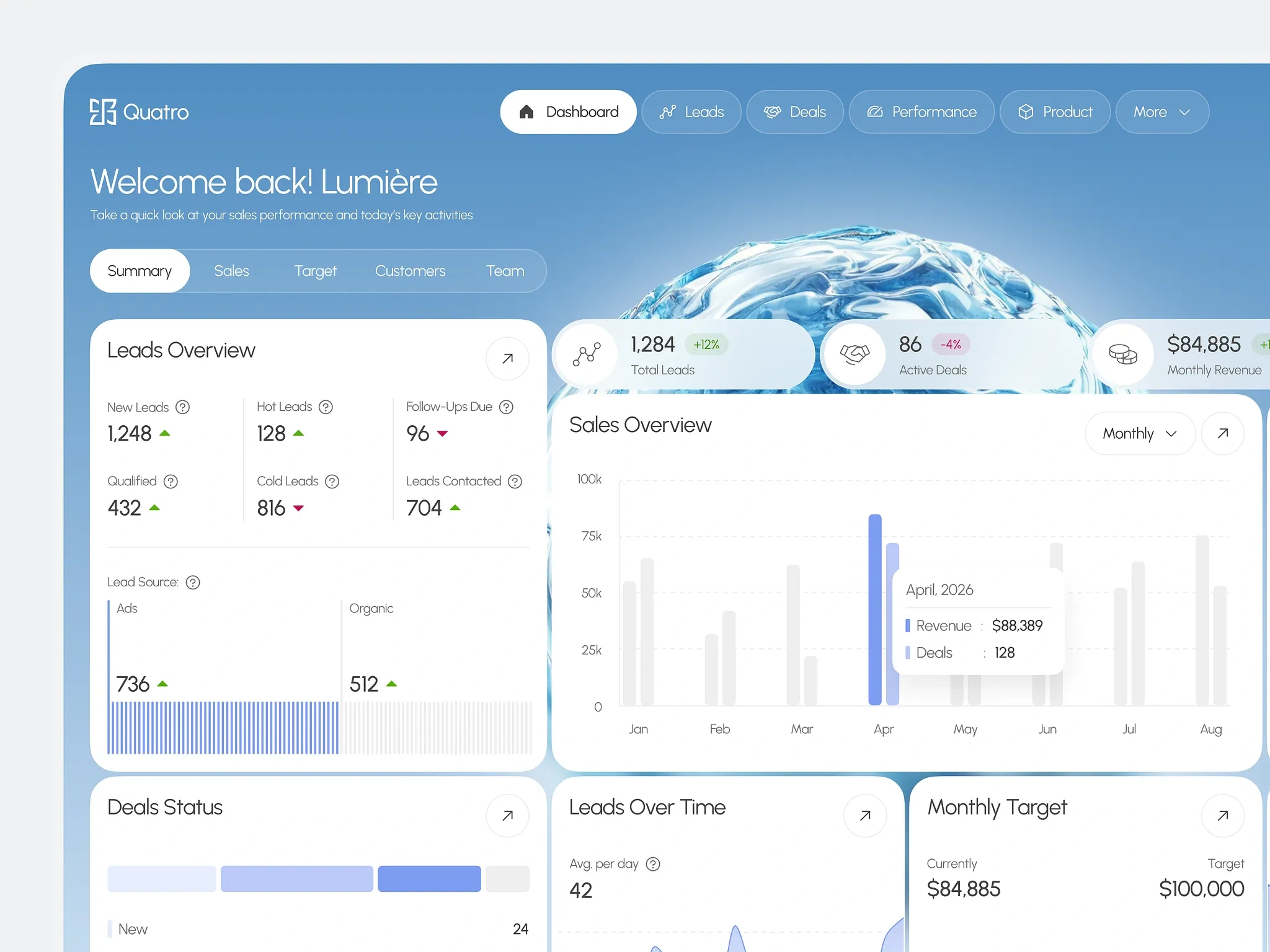
Task: Click the Cold Leads value 816
Action: coord(271,508)
